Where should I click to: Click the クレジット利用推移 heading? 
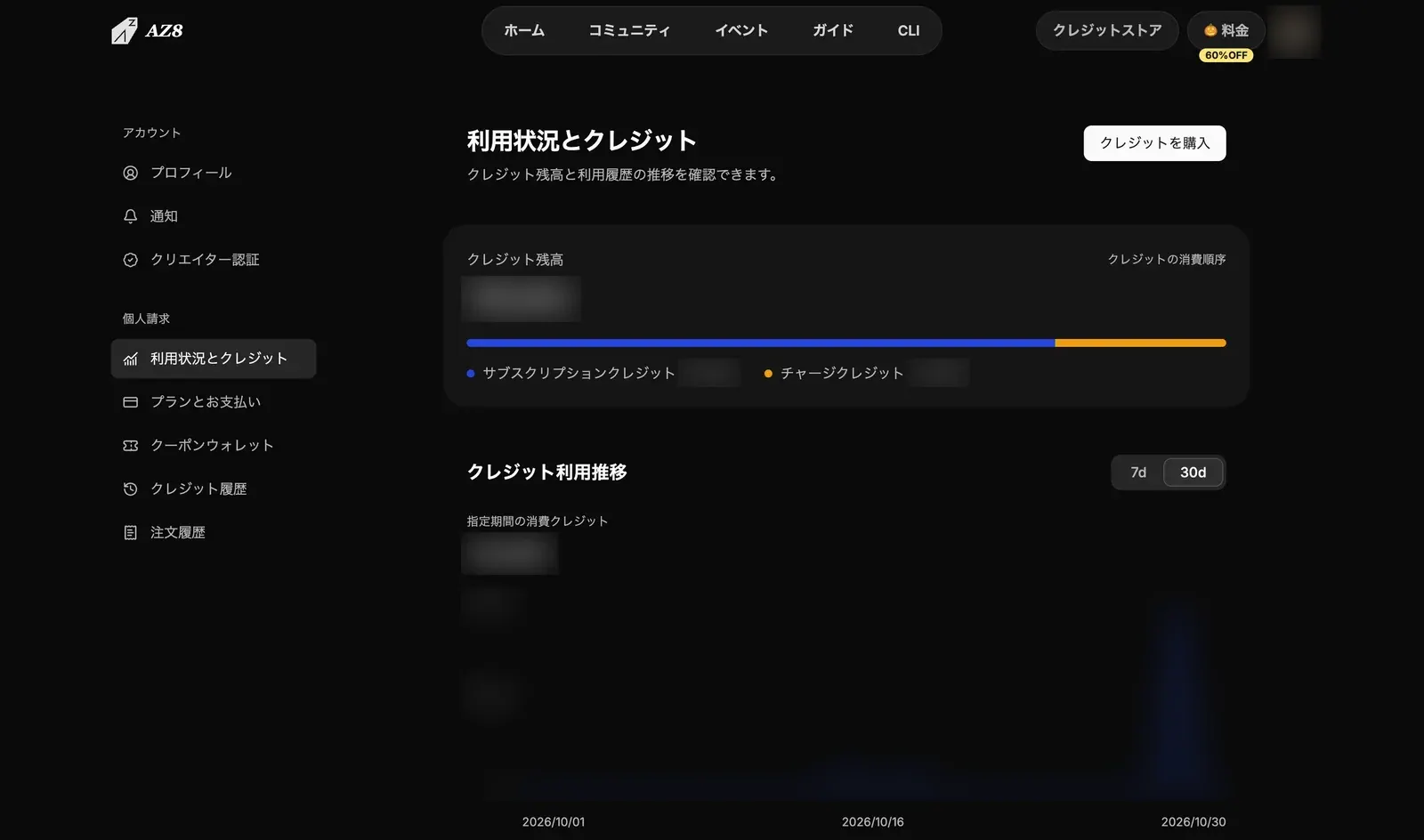coord(547,472)
